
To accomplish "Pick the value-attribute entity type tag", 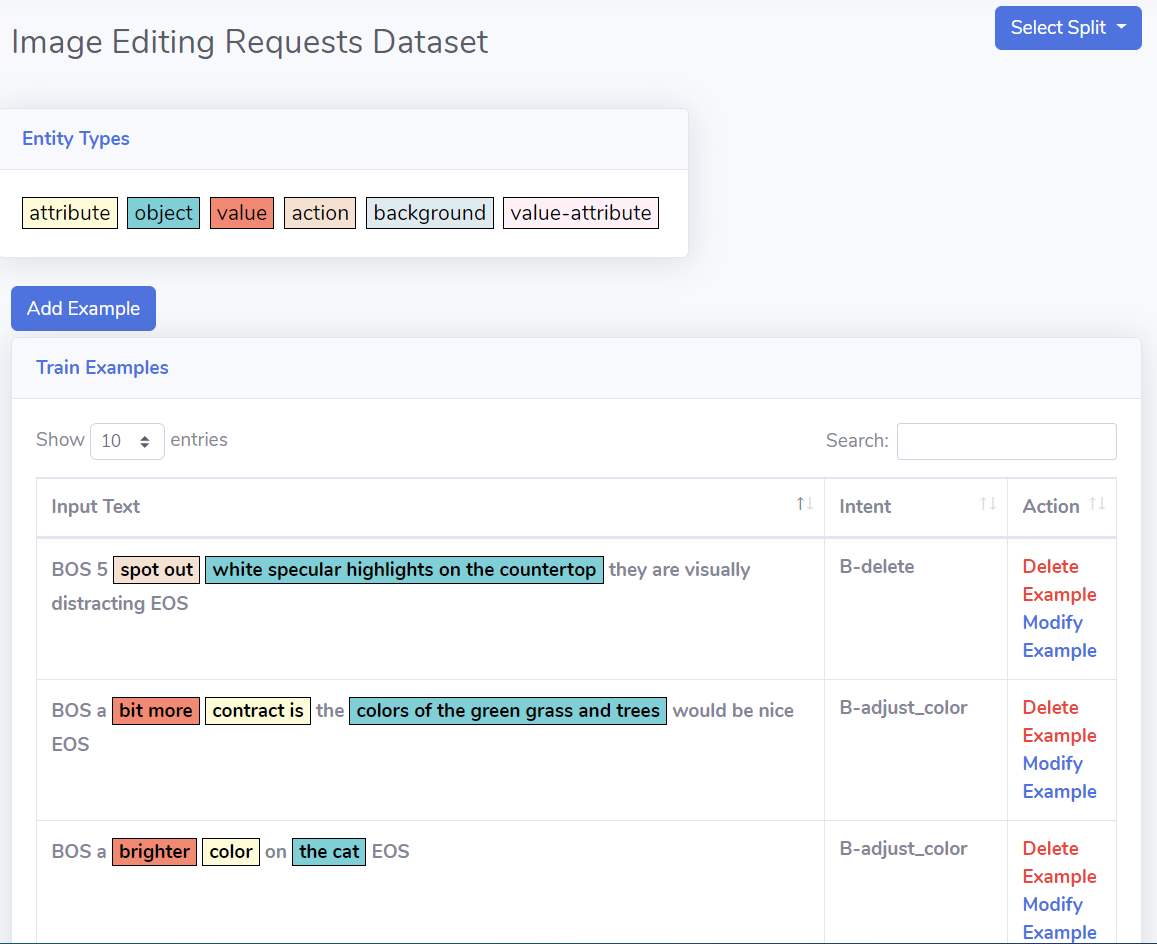I will click(580, 213).
